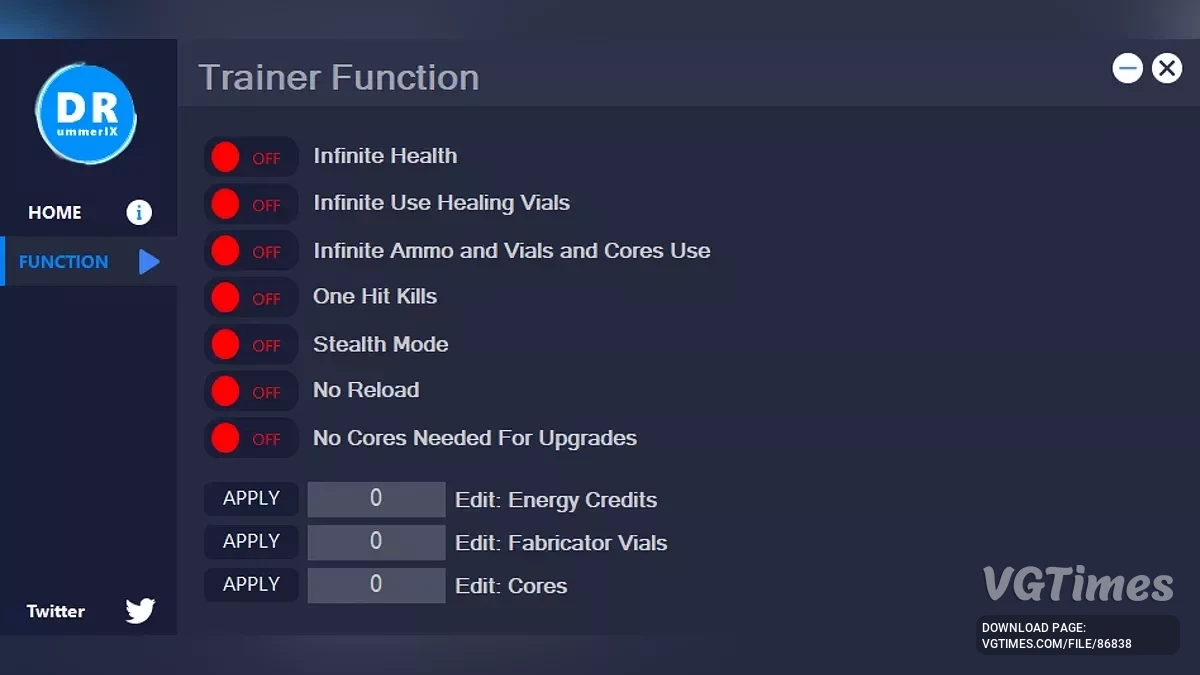This screenshot has height=675, width=1200.
Task: Apply the Fabricator Vials value
Action: (251, 541)
